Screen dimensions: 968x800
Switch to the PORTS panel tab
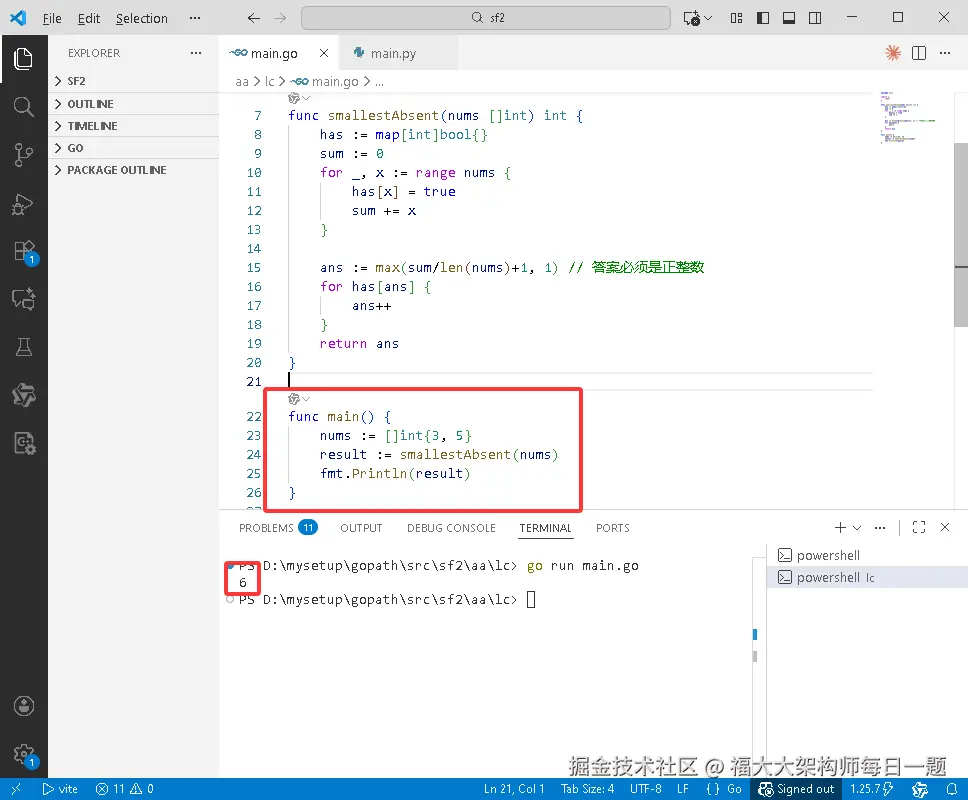[x=612, y=528]
